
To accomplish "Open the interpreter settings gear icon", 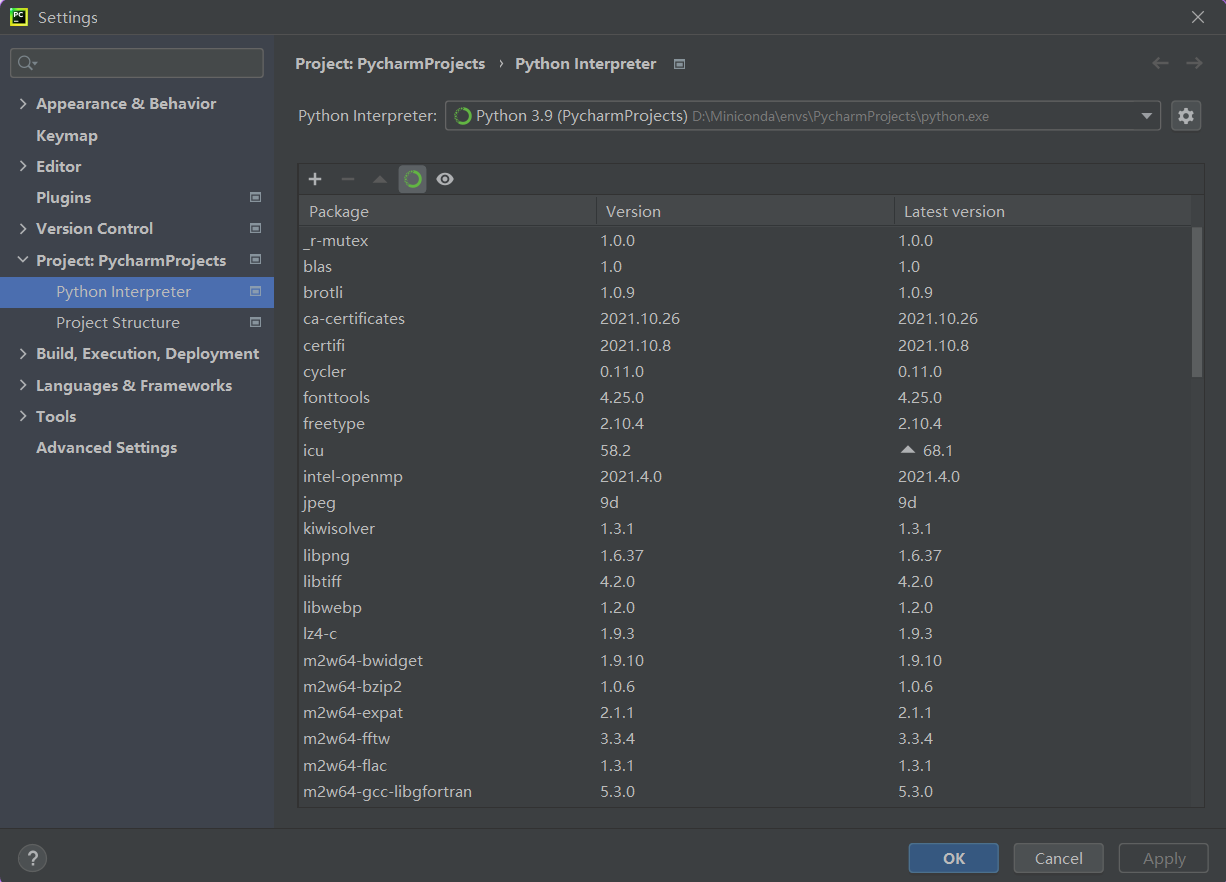I will [x=1186, y=115].
